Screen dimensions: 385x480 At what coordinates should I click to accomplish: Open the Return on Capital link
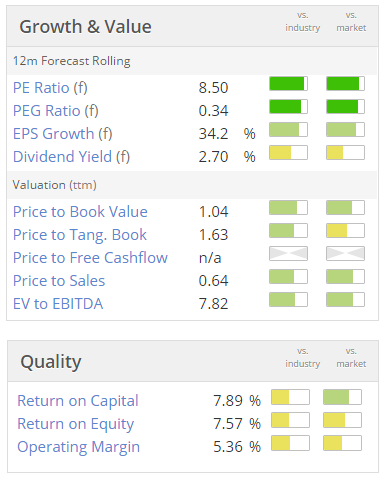coord(78,401)
